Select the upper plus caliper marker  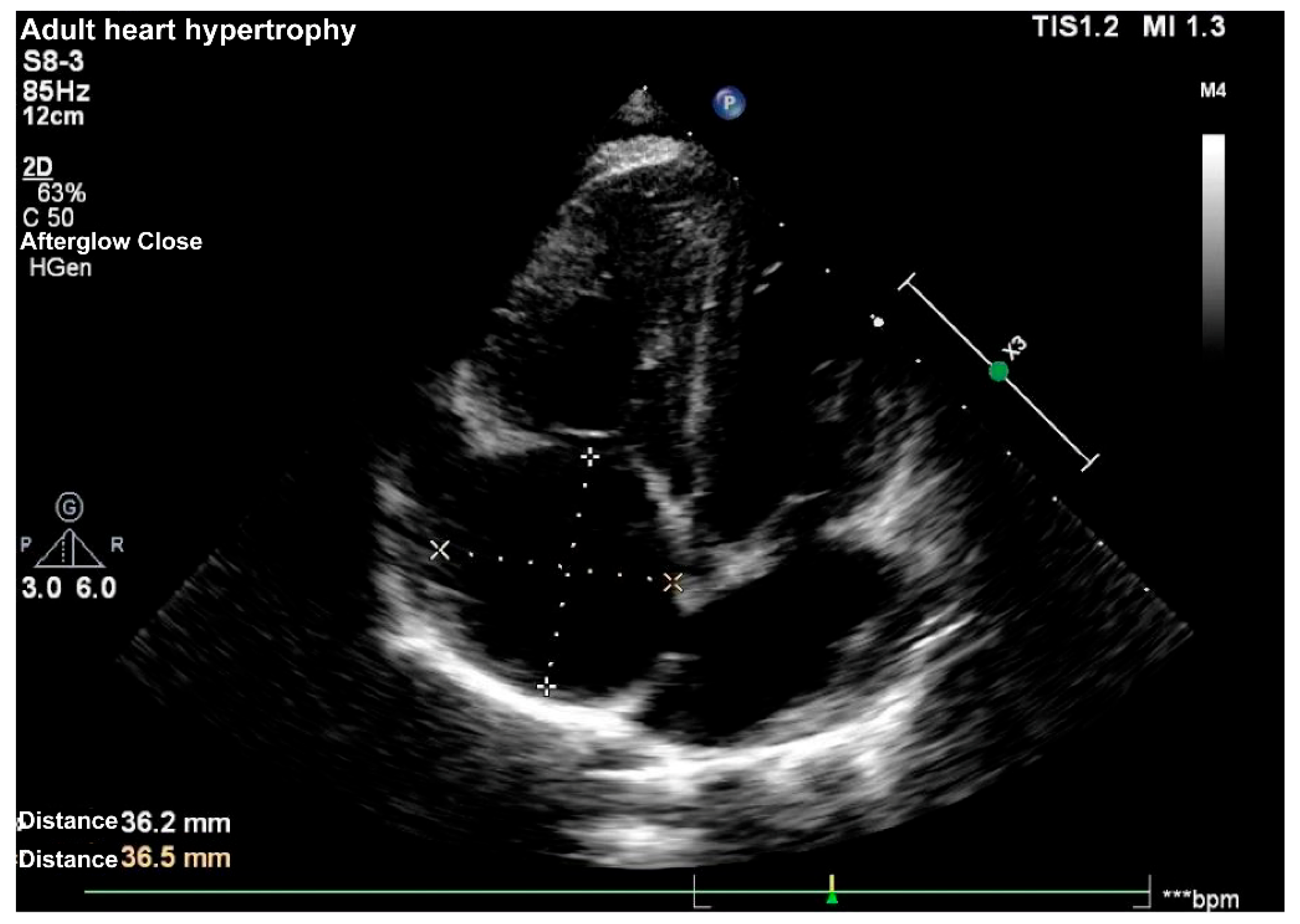(590, 457)
